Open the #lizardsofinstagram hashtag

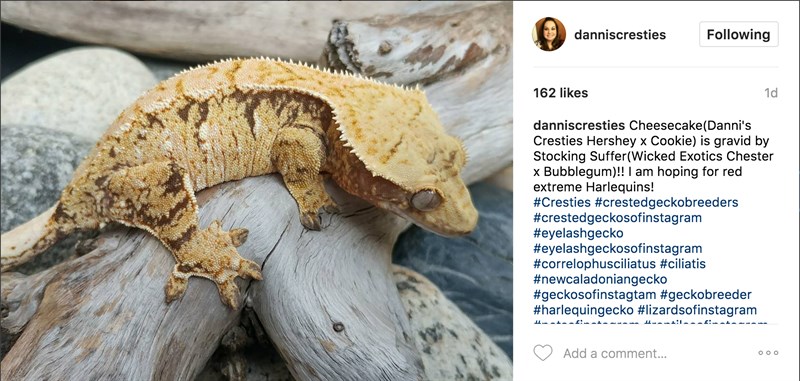click(x=697, y=310)
